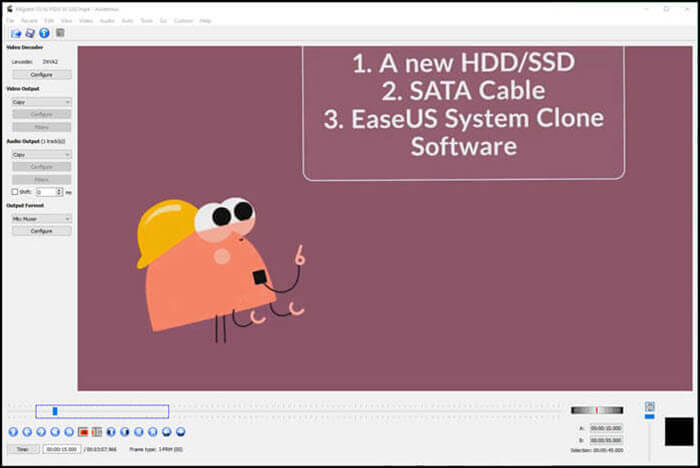Click the video preview frame
This screenshot has width=700, height=468.
click(x=385, y=218)
